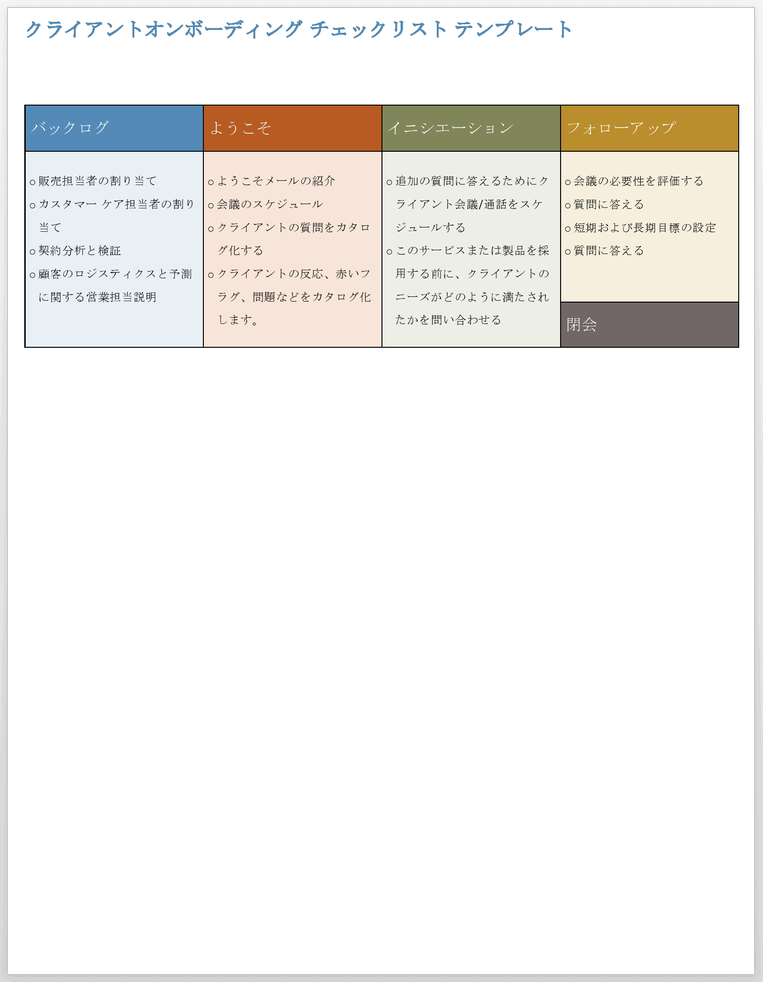The height and width of the screenshot is (982, 763).
Task: Click the document title クライアントオンボーディング チェックリスト テンプレート
Action: click(x=299, y=30)
